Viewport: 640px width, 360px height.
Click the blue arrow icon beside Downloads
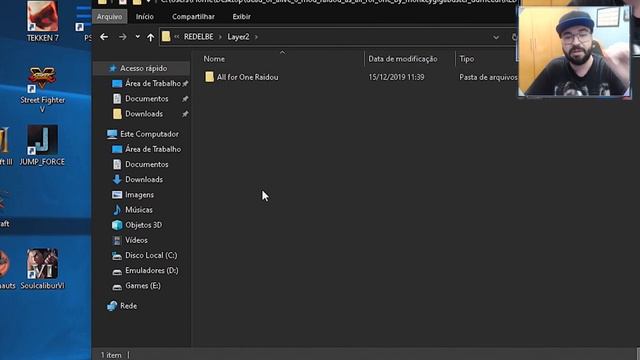(x=117, y=179)
